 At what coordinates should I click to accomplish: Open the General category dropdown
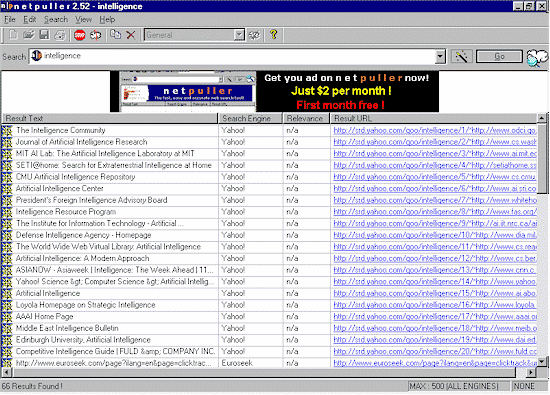click(239, 35)
